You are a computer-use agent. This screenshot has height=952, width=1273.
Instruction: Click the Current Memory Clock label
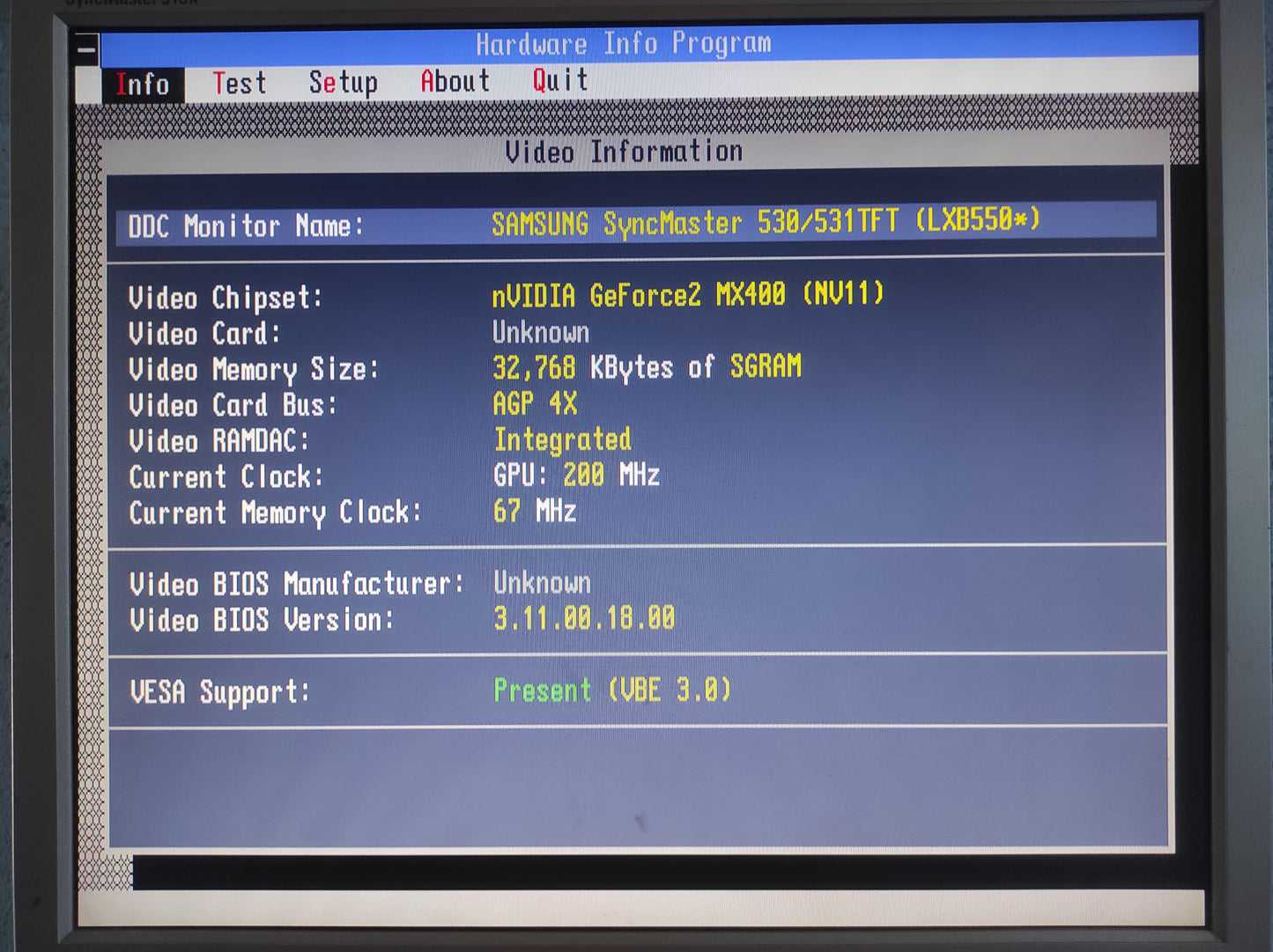coord(275,513)
